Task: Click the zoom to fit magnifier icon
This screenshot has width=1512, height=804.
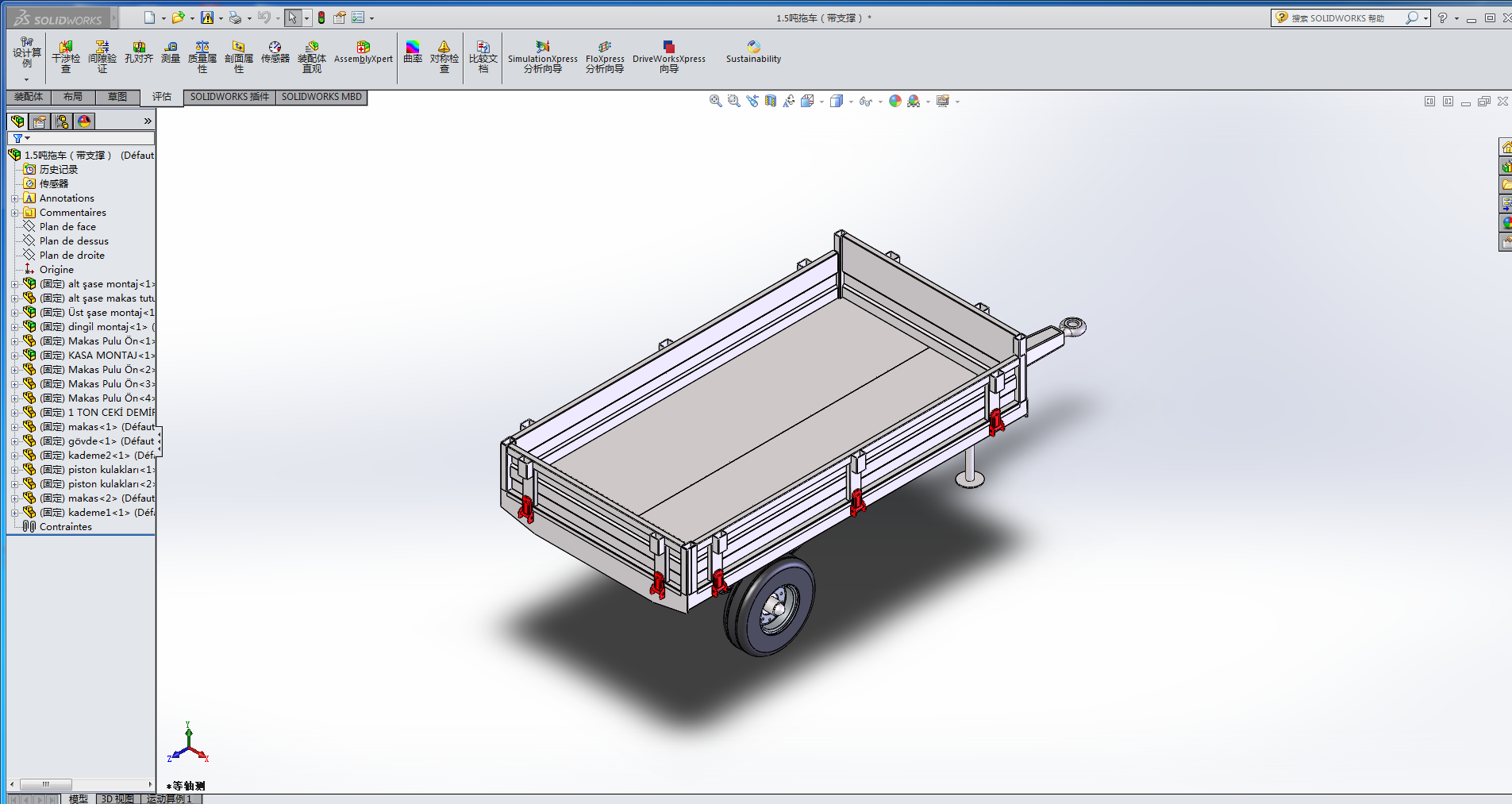Action: pyautogui.click(x=715, y=101)
